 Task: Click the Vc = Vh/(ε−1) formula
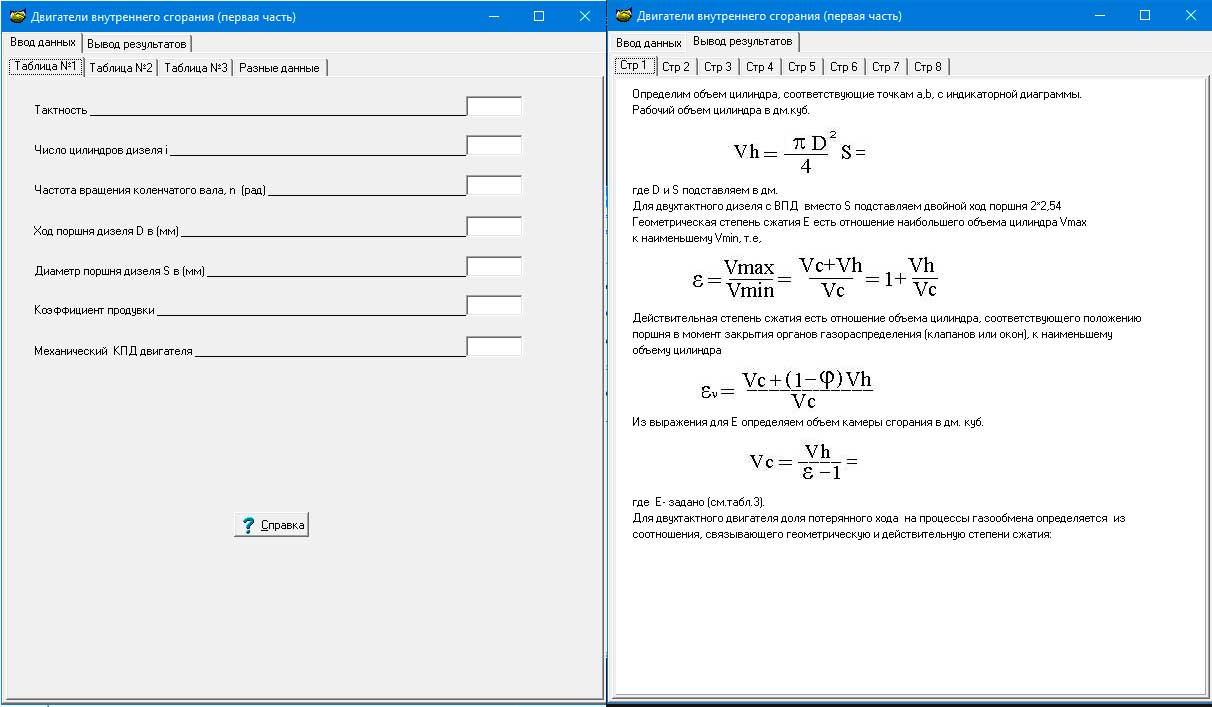click(804, 461)
